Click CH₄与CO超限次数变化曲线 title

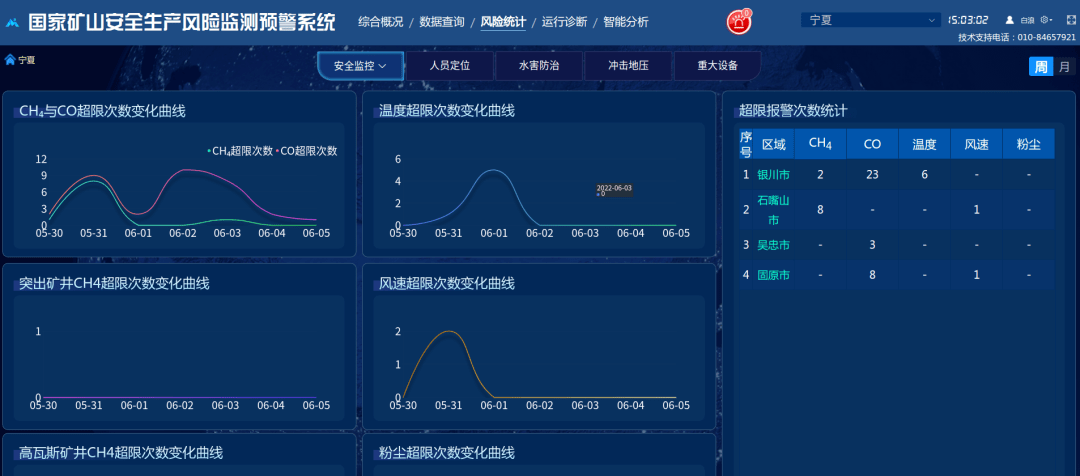tap(102, 111)
